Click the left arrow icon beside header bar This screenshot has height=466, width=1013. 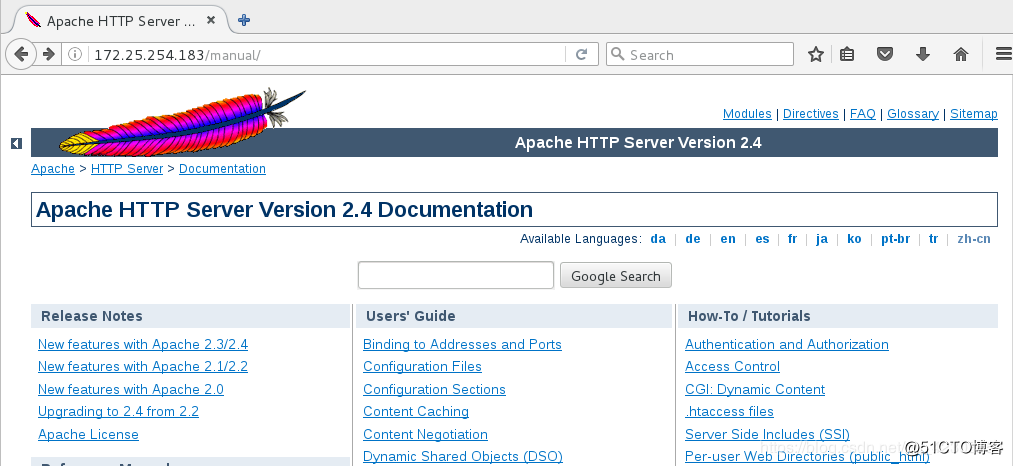(x=16, y=143)
